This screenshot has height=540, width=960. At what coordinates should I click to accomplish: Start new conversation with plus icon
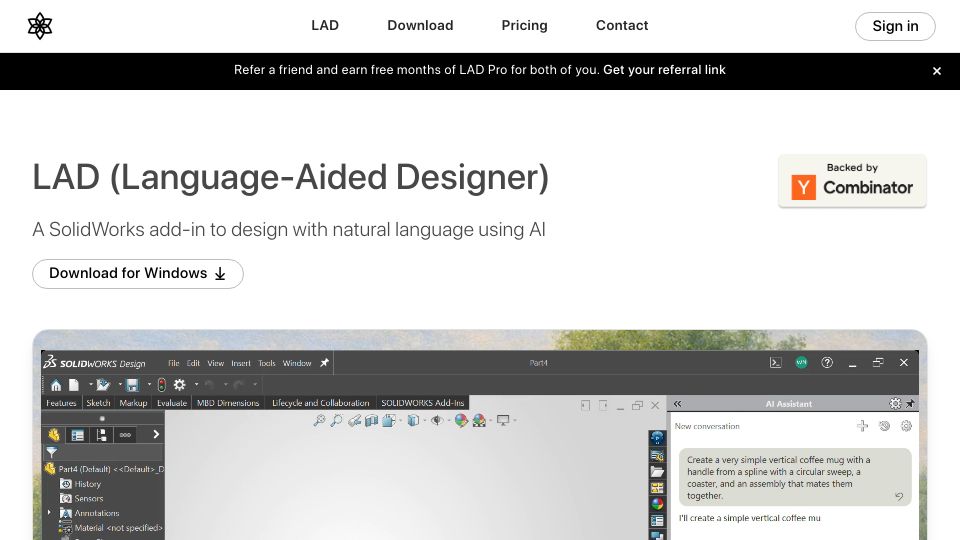click(x=862, y=426)
